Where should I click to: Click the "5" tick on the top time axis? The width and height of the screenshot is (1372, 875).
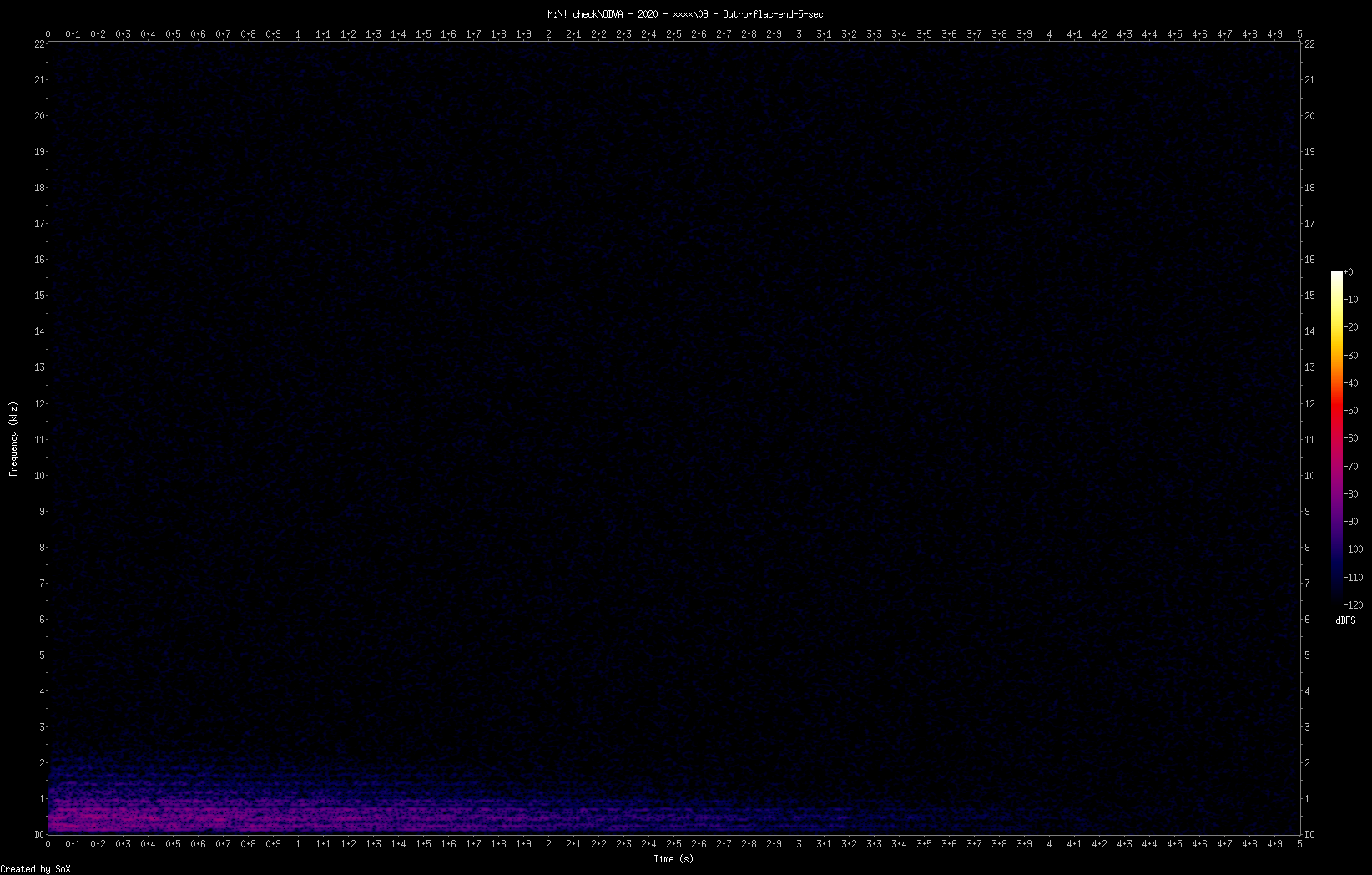1299,34
